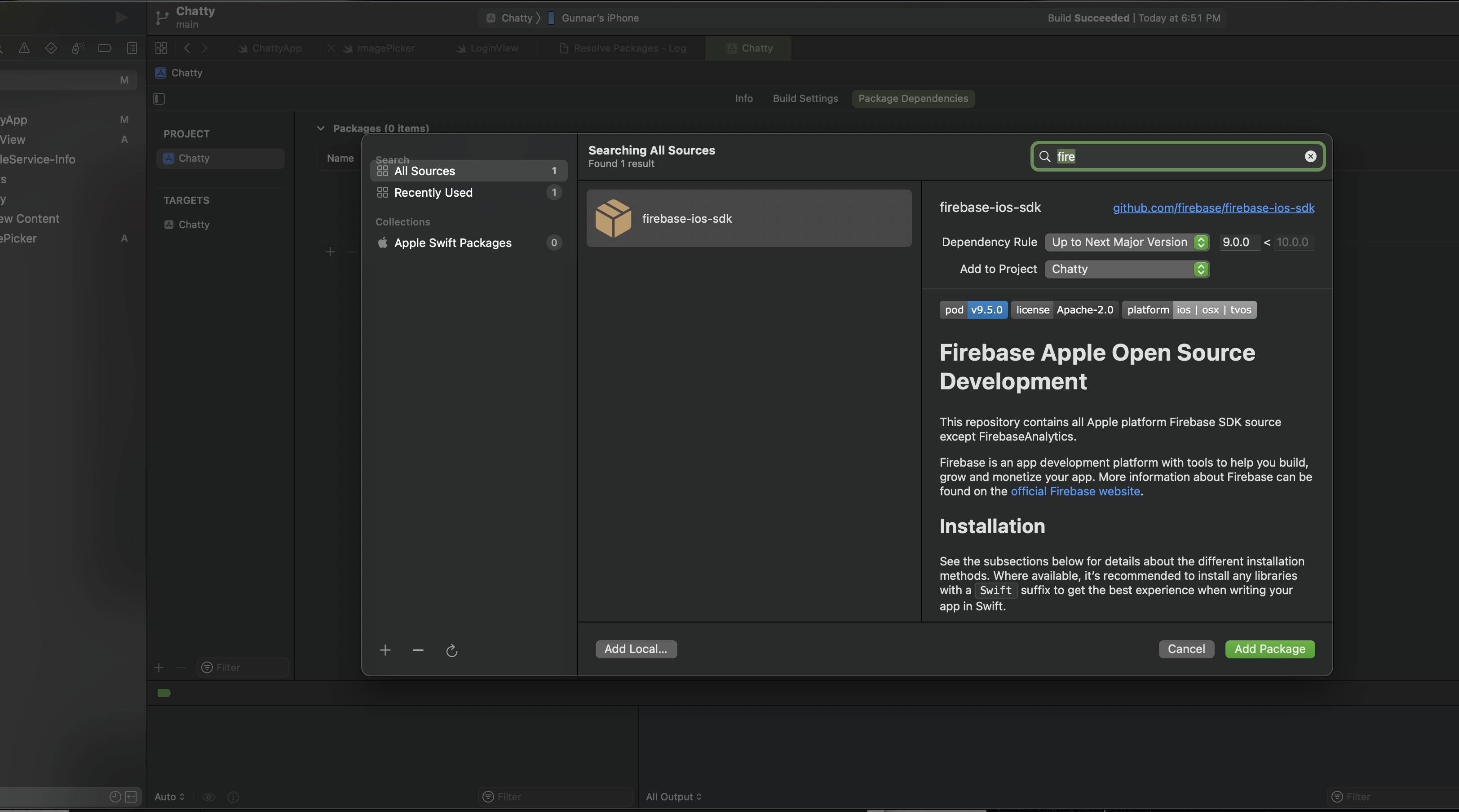Switch to the LoginView tab
Viewport: 1459px width, 812px height.
[x=487, y=48]
